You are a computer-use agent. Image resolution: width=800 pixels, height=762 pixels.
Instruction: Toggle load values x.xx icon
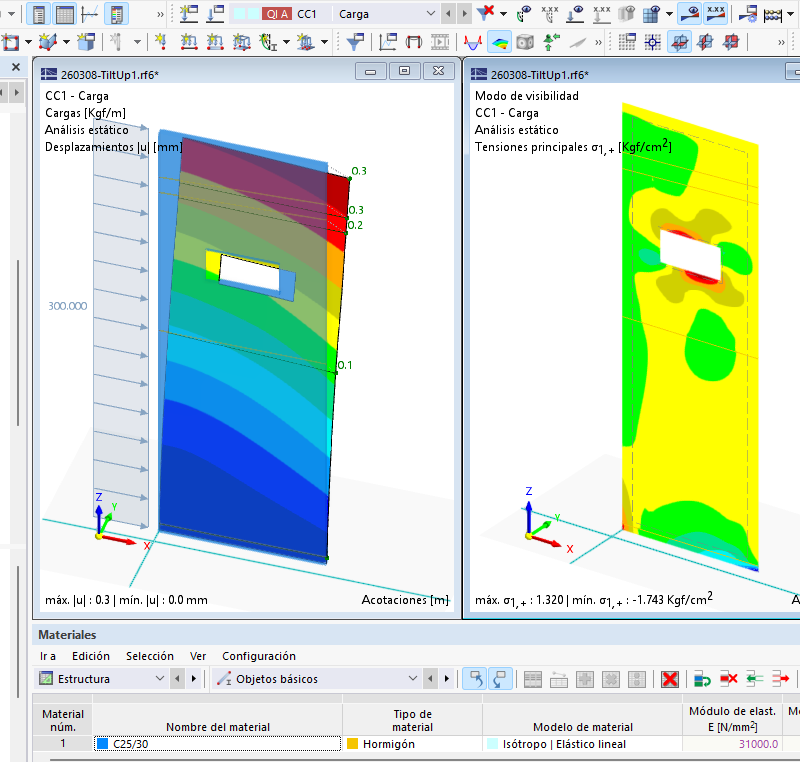602,14
